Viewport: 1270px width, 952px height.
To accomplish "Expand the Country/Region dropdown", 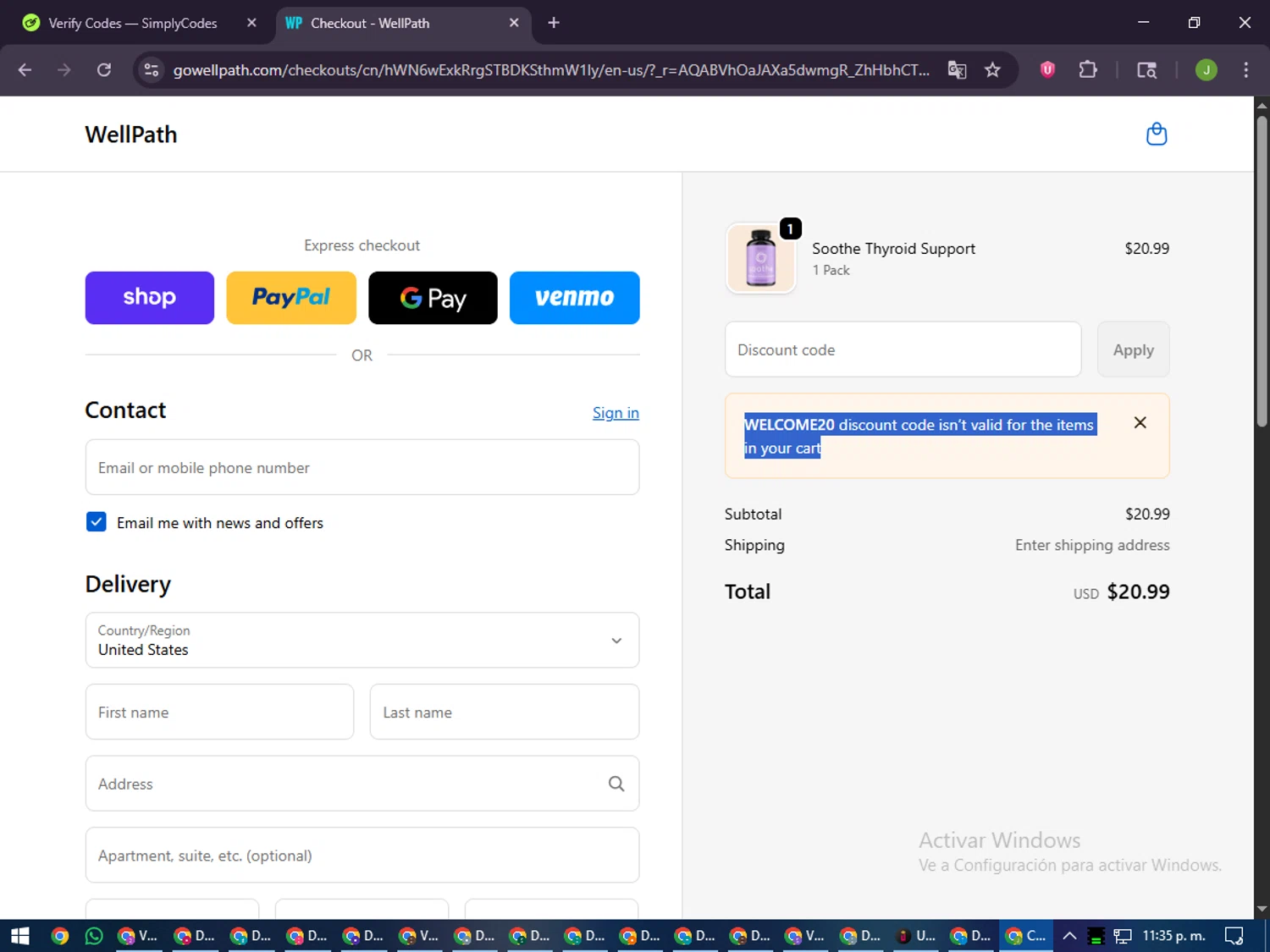I will (362, 641).
